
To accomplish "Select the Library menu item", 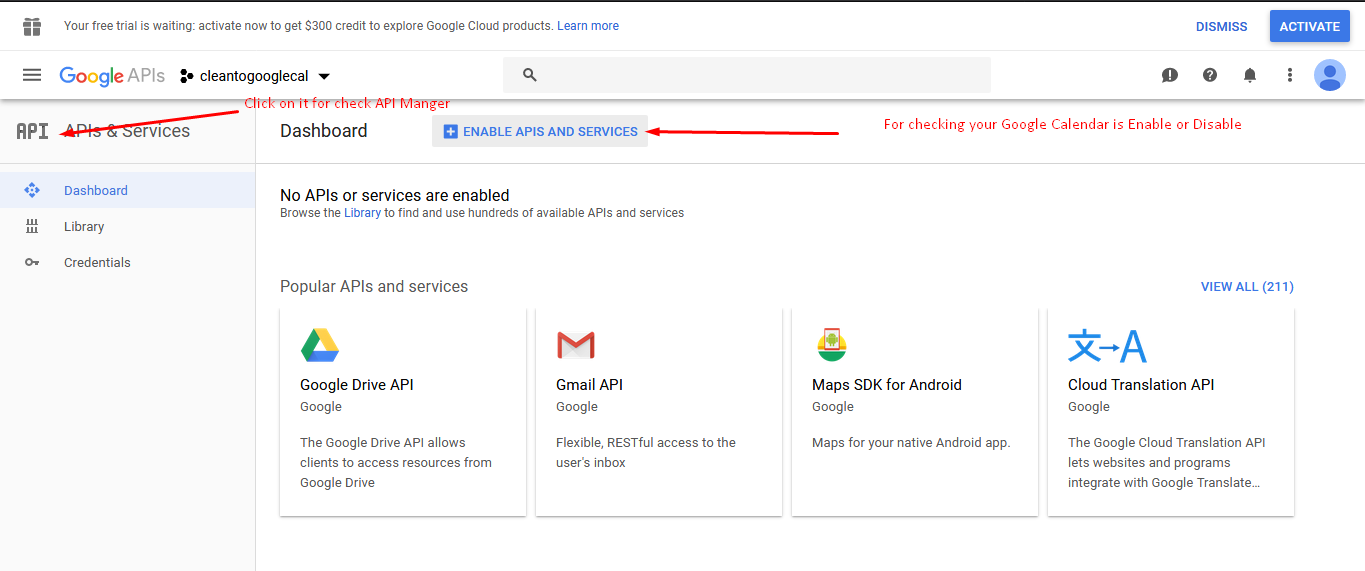I will point(128,226).
